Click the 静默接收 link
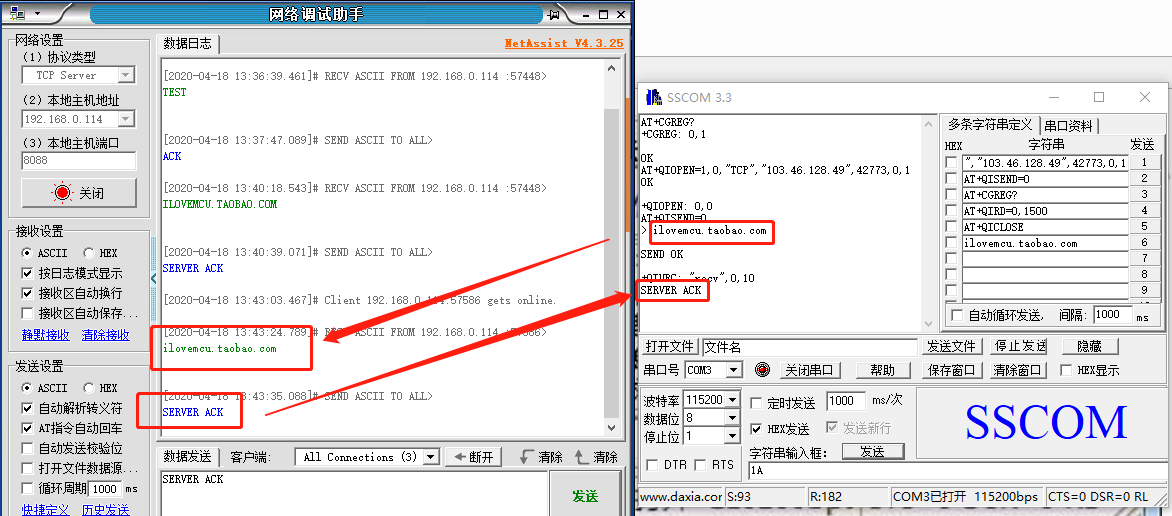1172x516 pixels. tap(46, 335)
